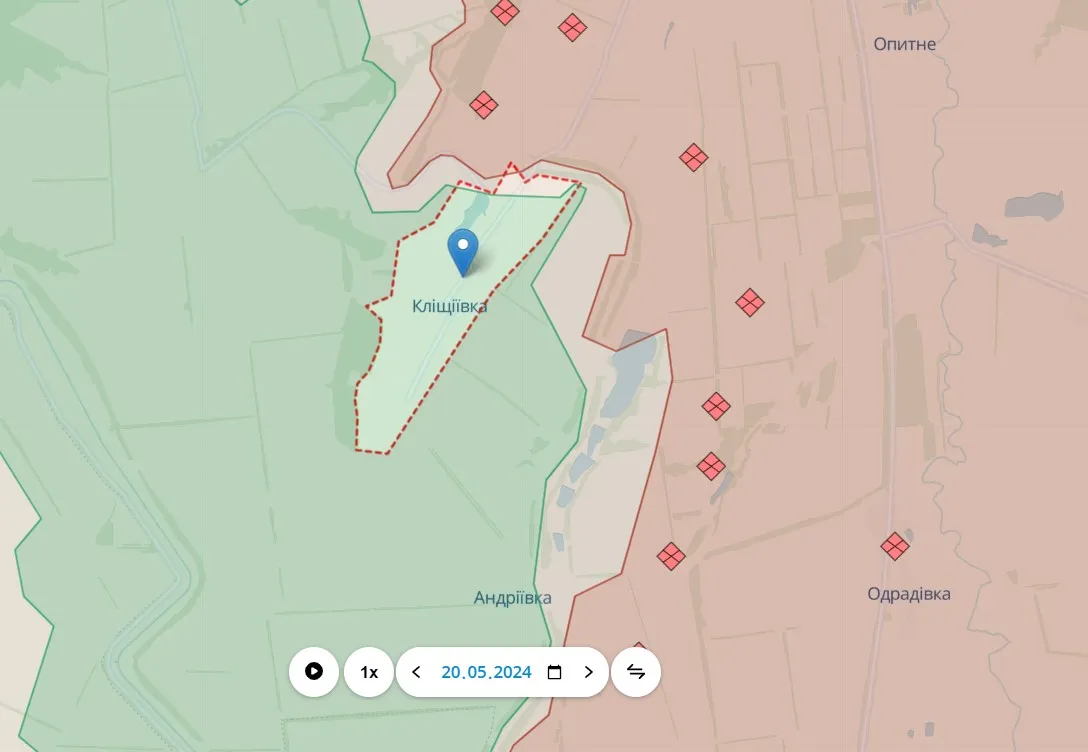Screen dimensions: 1088x752
Task: Click the Андріївка place label
Action: 512,598
